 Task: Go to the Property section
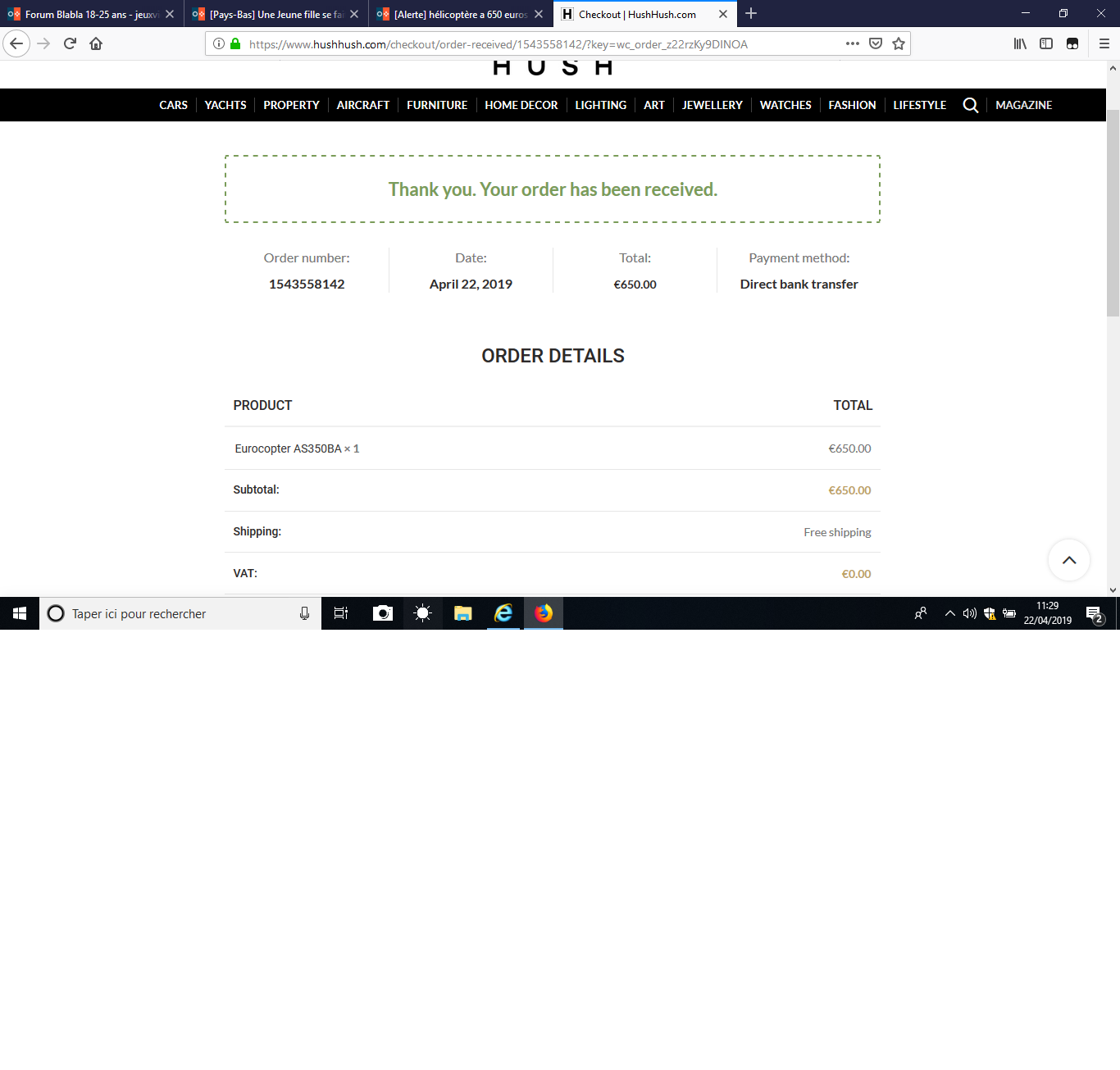tap(291, 105)
